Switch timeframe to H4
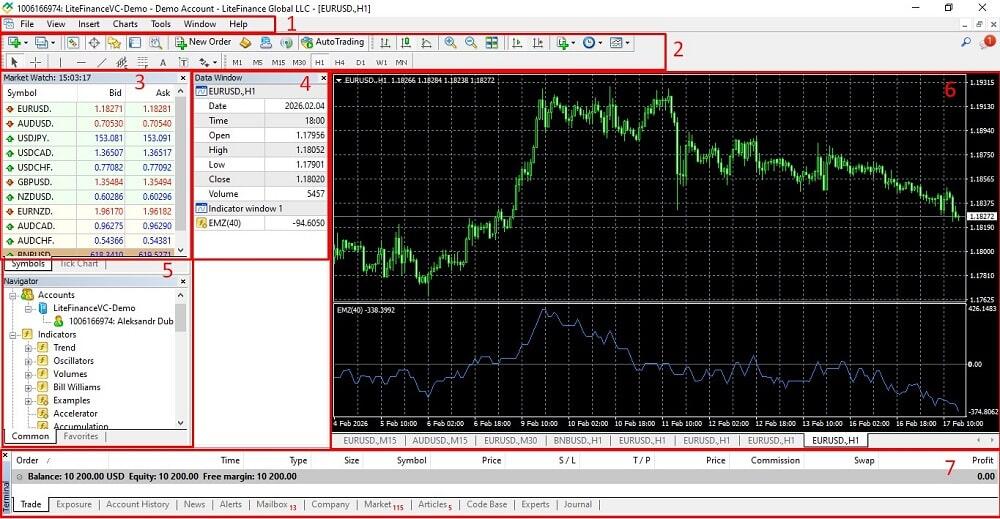 coord(339,62)
